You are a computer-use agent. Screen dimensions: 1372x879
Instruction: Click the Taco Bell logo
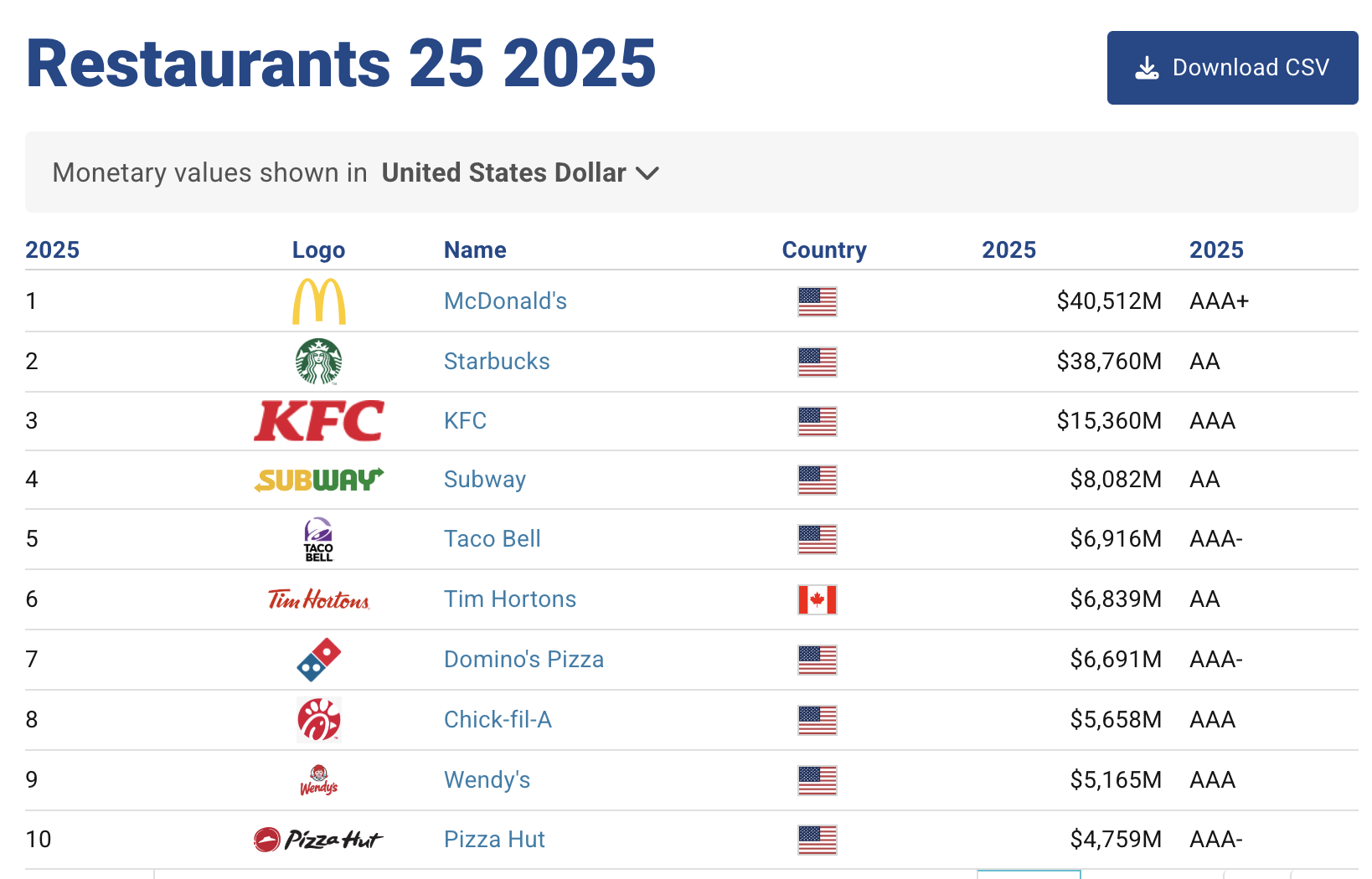(x=318, y=539)
